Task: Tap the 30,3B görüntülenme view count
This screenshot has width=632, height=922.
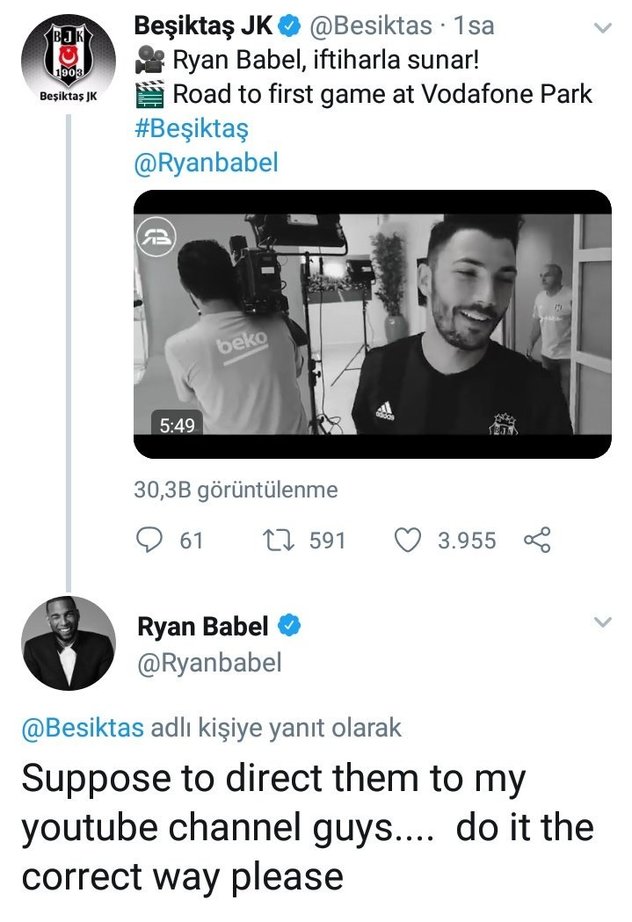Action: (x=235, y=490)
